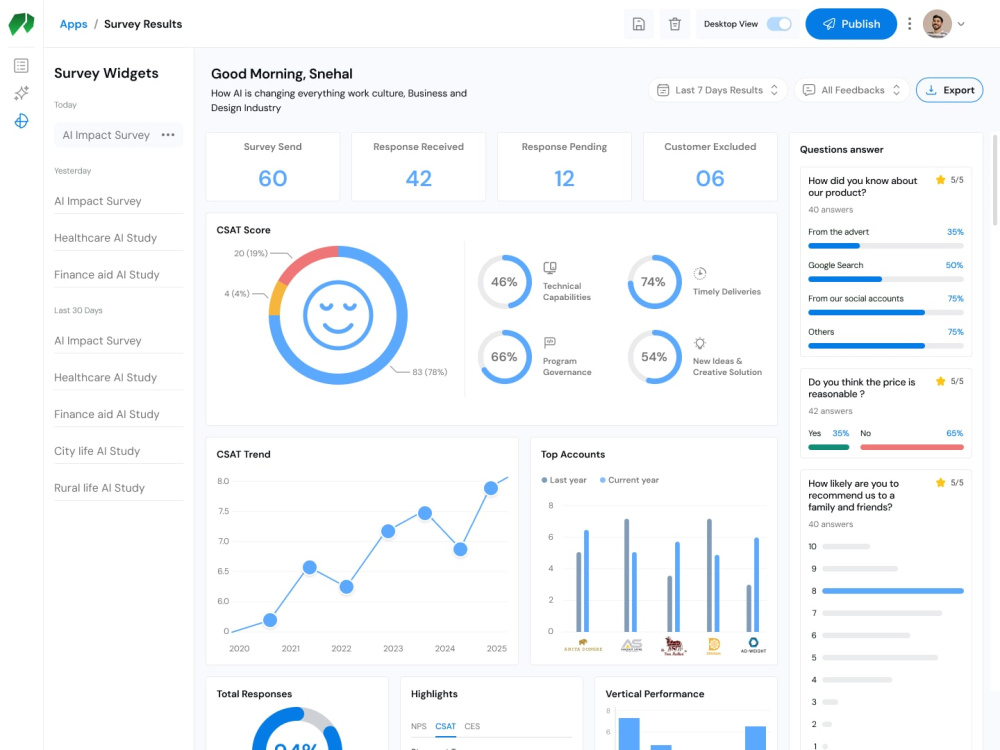Click the No 65% red bar
1000x750 pixels.
pyautogui.click(x=912, y=448)
